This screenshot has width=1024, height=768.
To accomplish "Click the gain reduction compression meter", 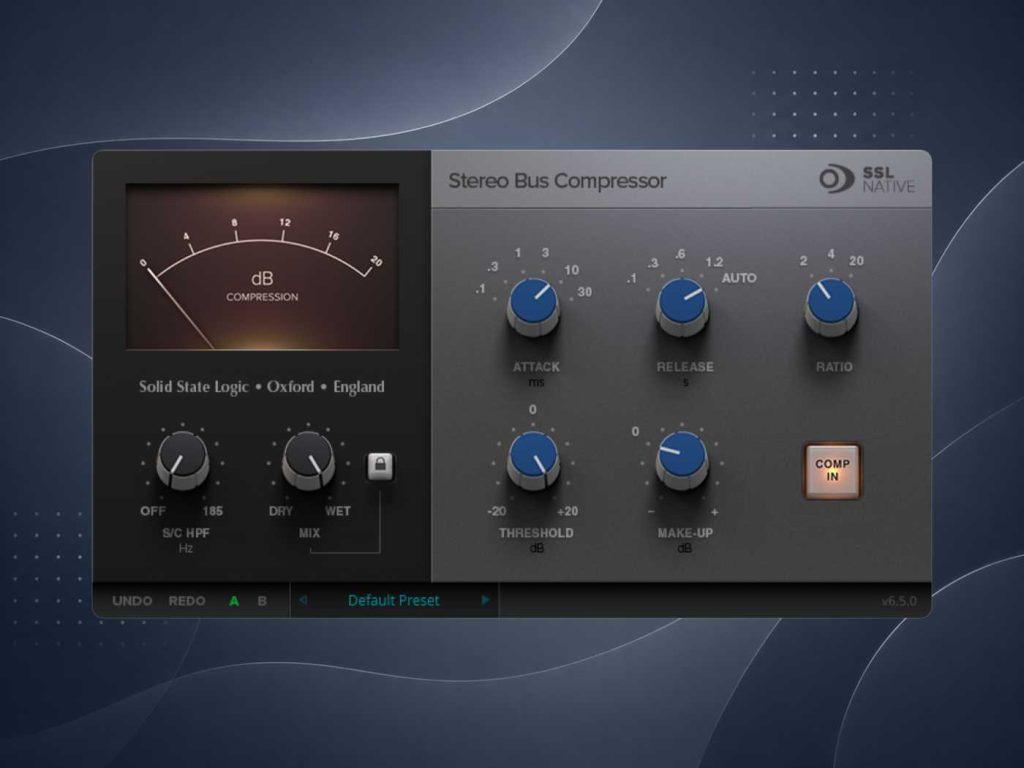I will pos(263,266).
